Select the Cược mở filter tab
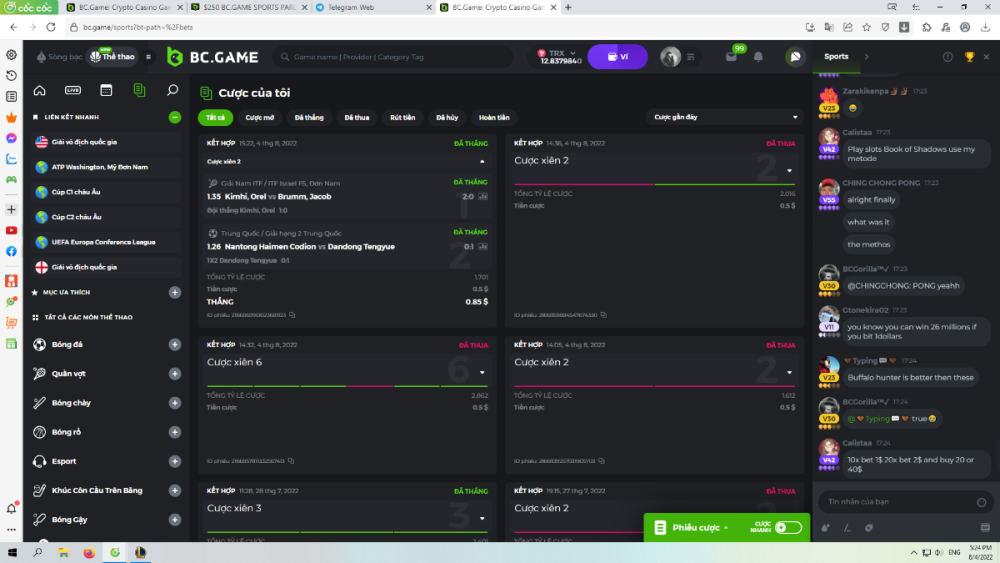The width and height of the screenshot is (1000, 563). pos(260,118)
